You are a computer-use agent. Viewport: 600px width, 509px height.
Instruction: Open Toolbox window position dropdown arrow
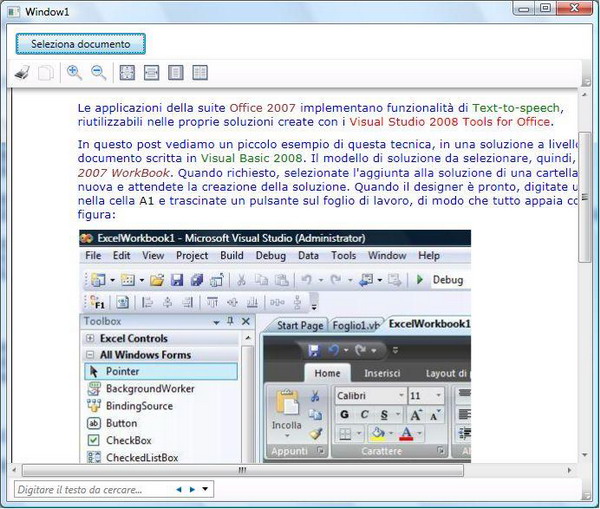[x=216, y=323]
